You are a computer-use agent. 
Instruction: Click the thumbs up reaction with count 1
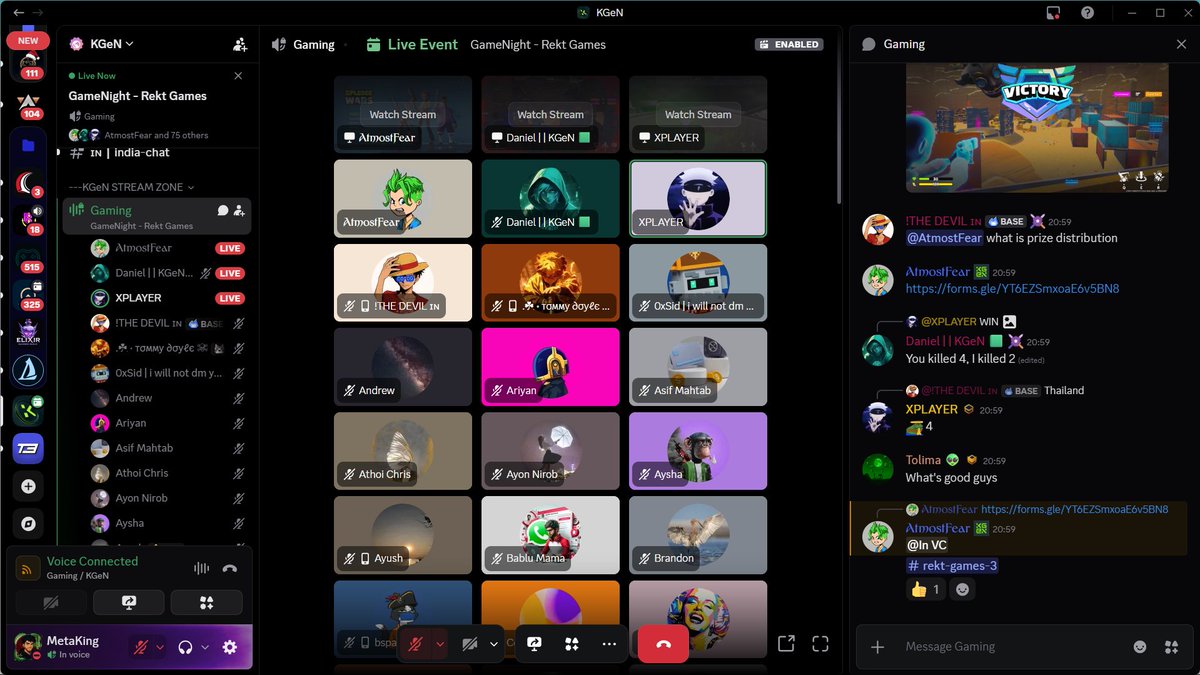point(926,590)
